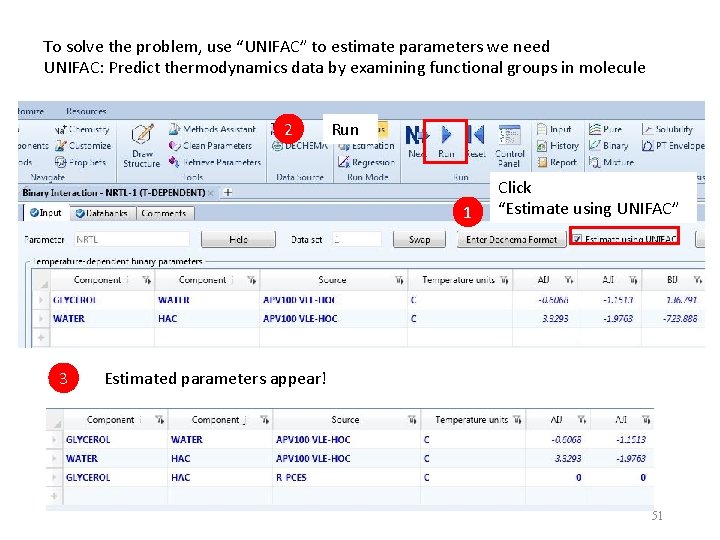Close the Binary Interaction NRTL-1 tab
This screenshot has height=540, width=720.
(x=211, y=193)
